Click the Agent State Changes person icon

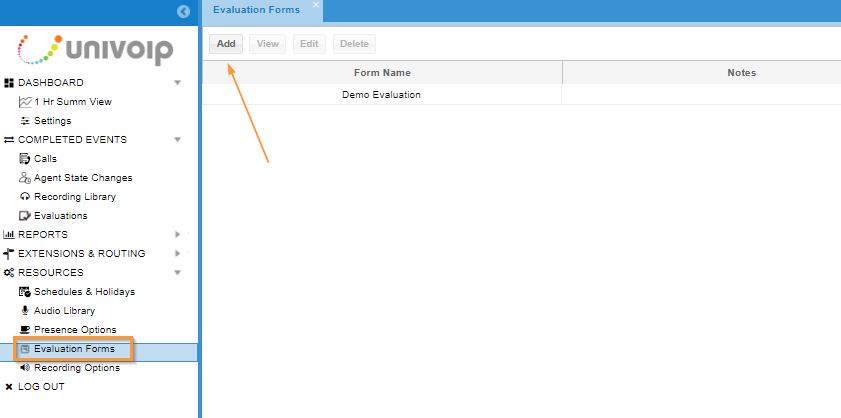tap(25, 178)
